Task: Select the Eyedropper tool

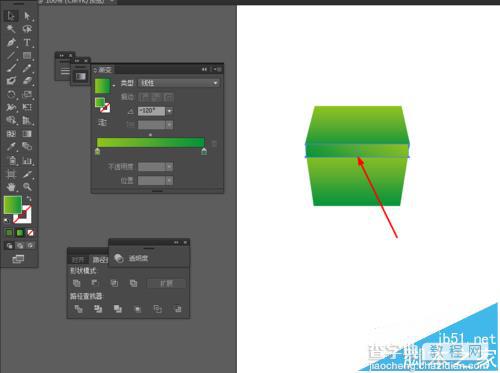Action: [x=11, y=147]
